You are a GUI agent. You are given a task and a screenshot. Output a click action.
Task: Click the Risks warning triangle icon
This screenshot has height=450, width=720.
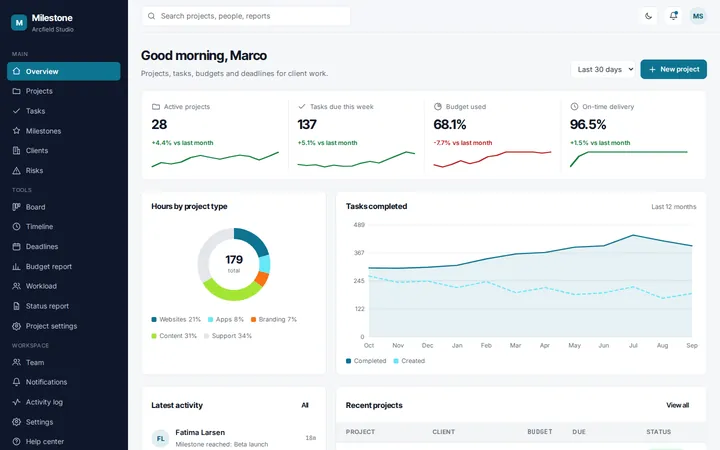click(17, 170)
